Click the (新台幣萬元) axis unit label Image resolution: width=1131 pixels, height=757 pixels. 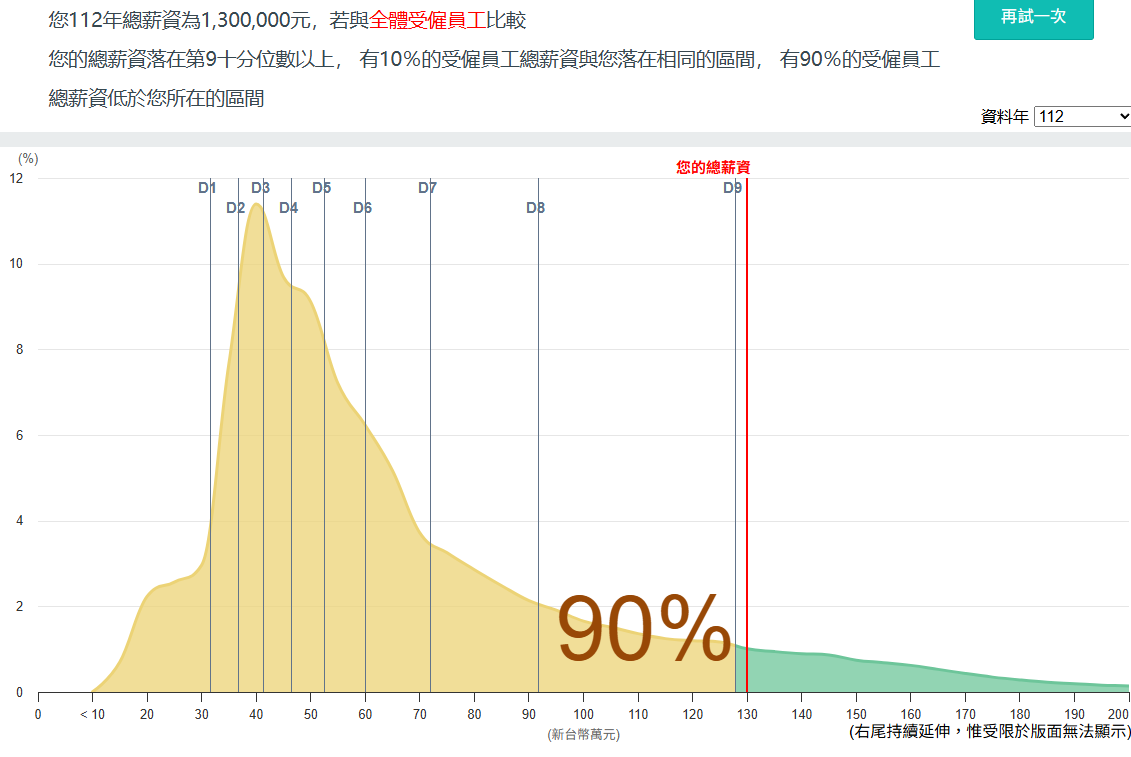[584, 735]
